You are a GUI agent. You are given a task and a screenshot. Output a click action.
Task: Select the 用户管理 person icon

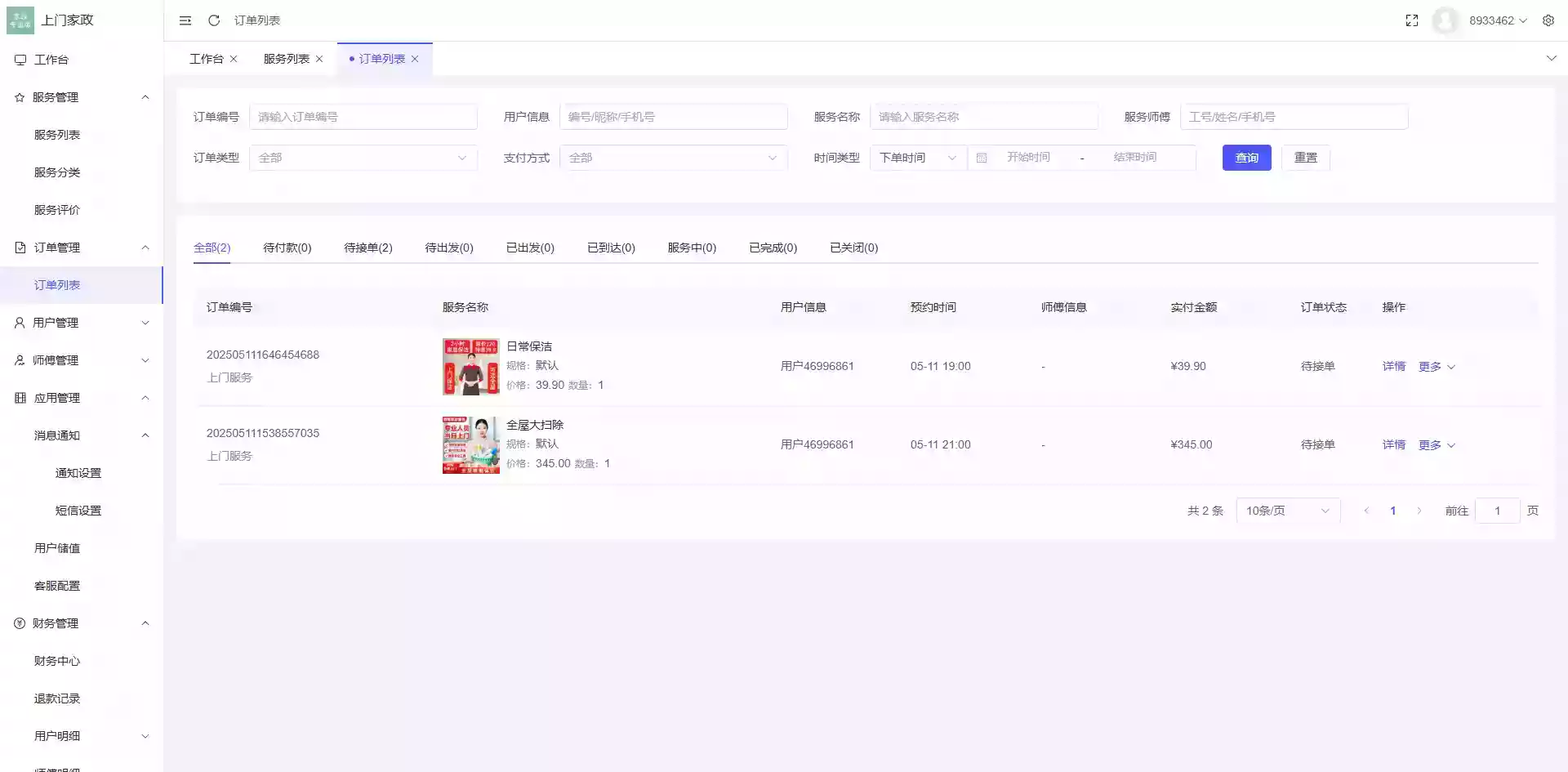[x=19, y=322]
